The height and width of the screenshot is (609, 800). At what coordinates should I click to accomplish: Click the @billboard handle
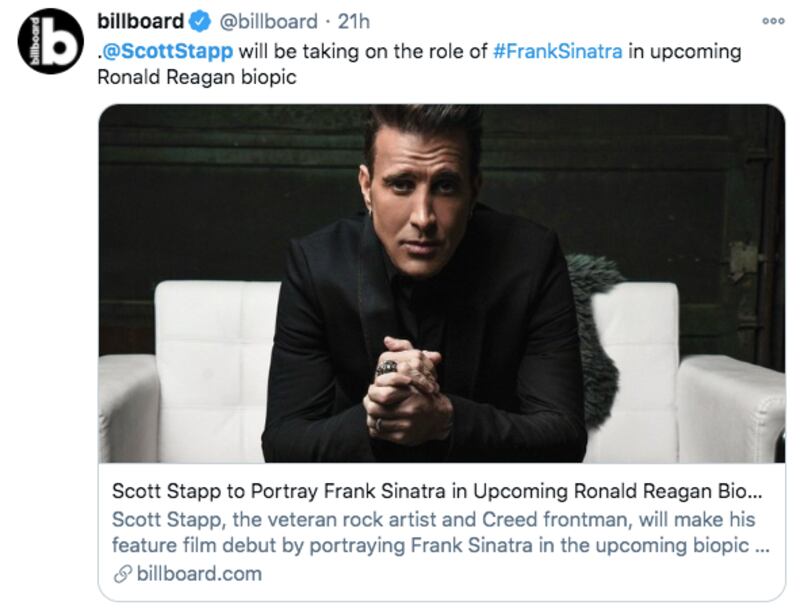[267, 18]
